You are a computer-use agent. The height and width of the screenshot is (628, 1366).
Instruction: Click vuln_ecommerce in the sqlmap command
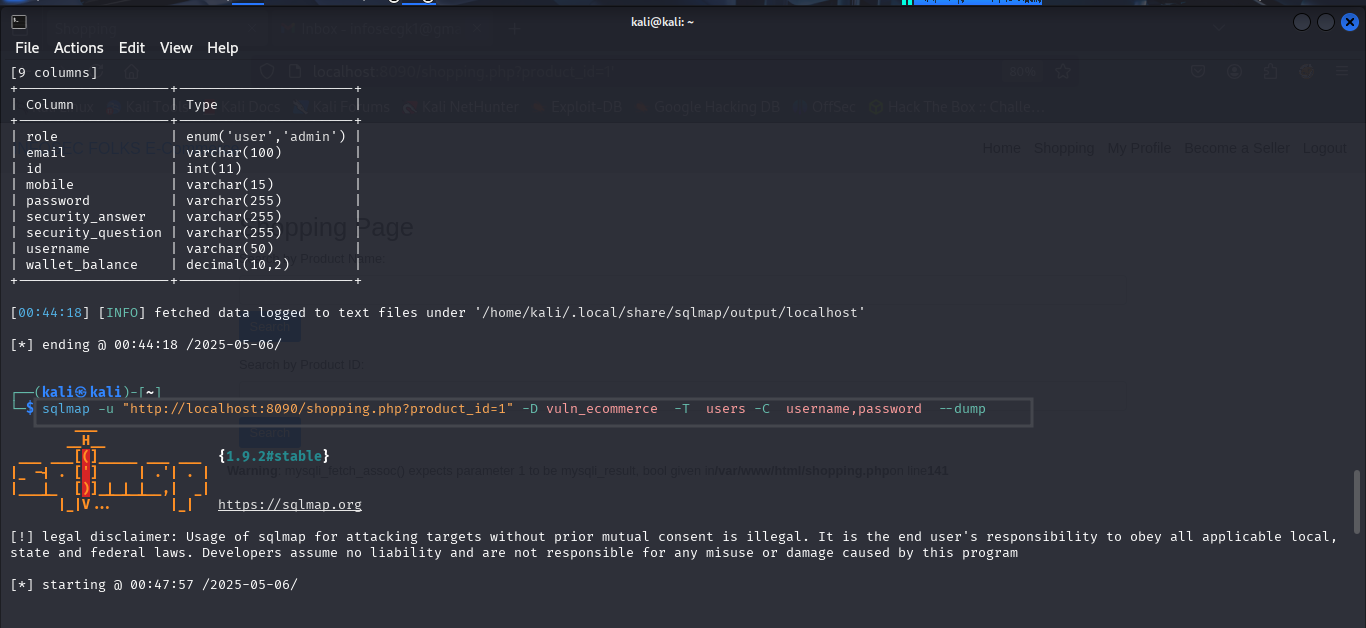(602, 408)
